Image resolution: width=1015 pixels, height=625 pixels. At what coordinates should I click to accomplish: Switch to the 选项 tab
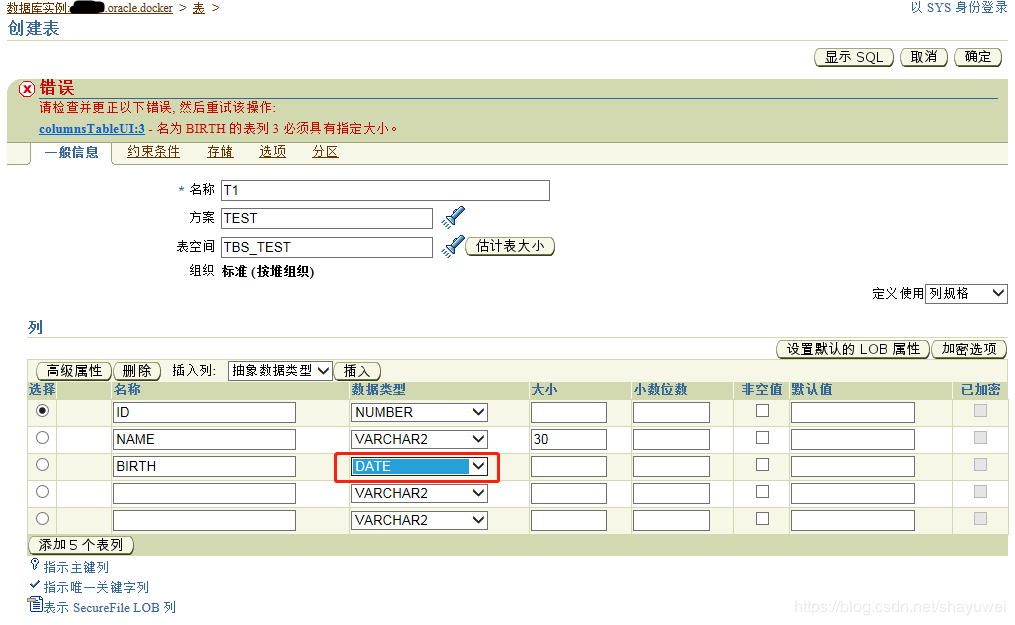point(273,152)
